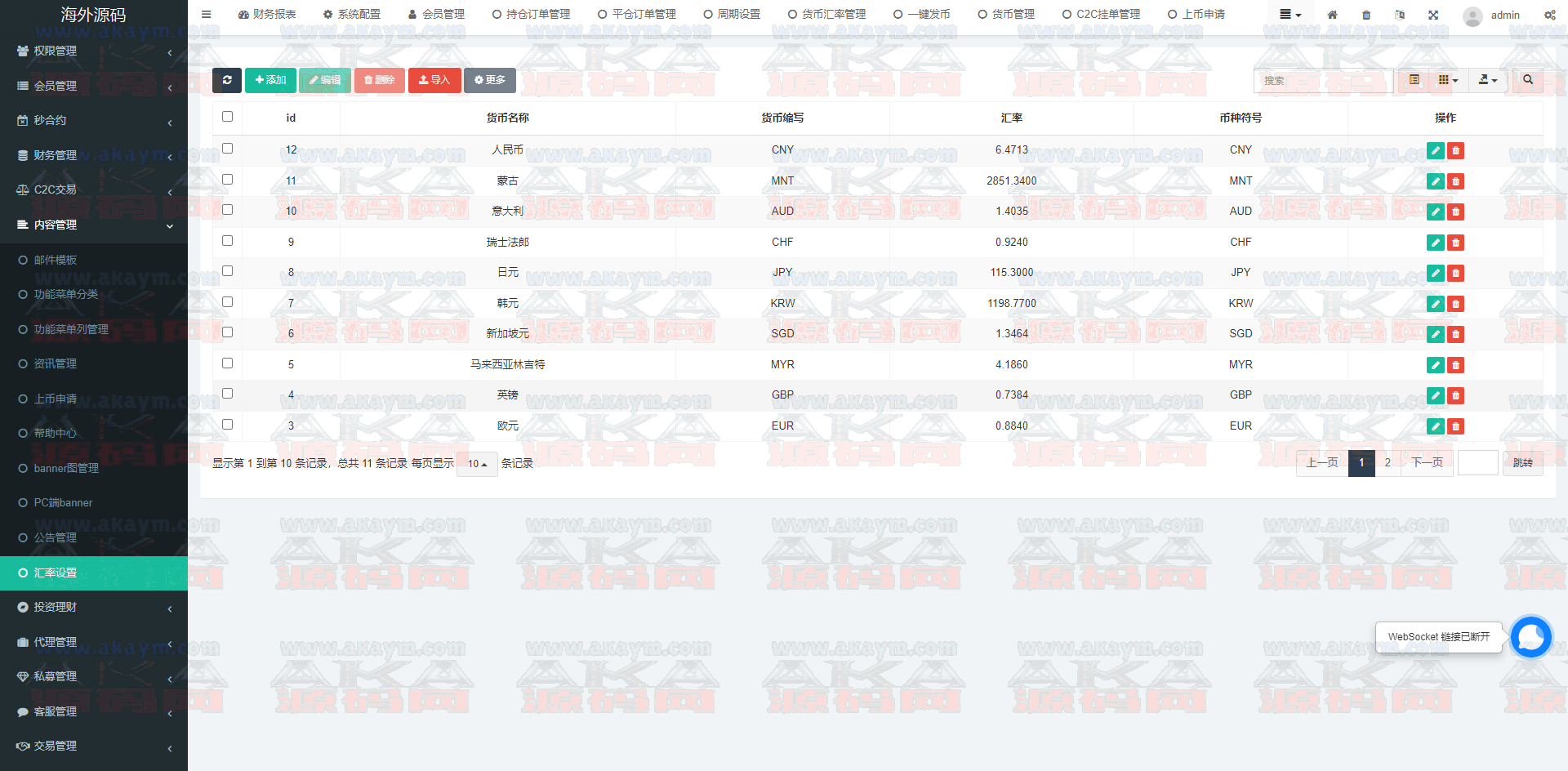
Task: Select 资讯管理 in the sidebar
Action: pos(56,363)
